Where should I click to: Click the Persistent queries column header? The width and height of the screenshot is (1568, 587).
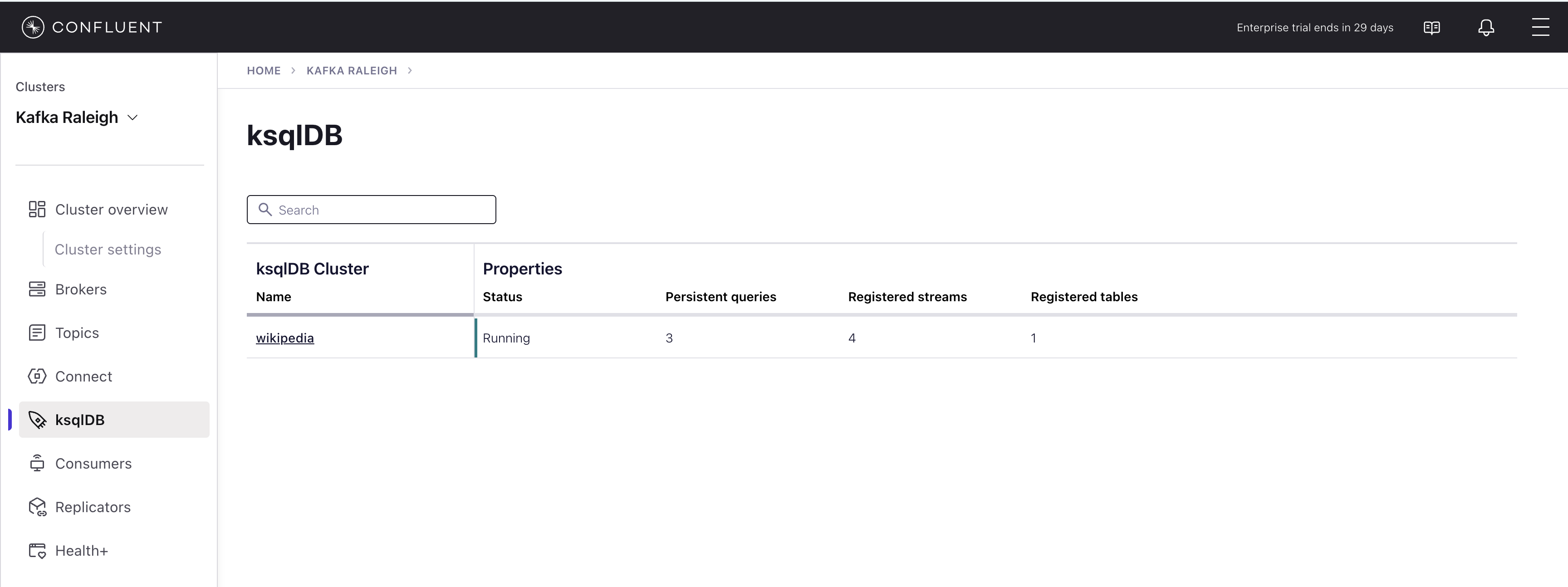click(720, 297)
